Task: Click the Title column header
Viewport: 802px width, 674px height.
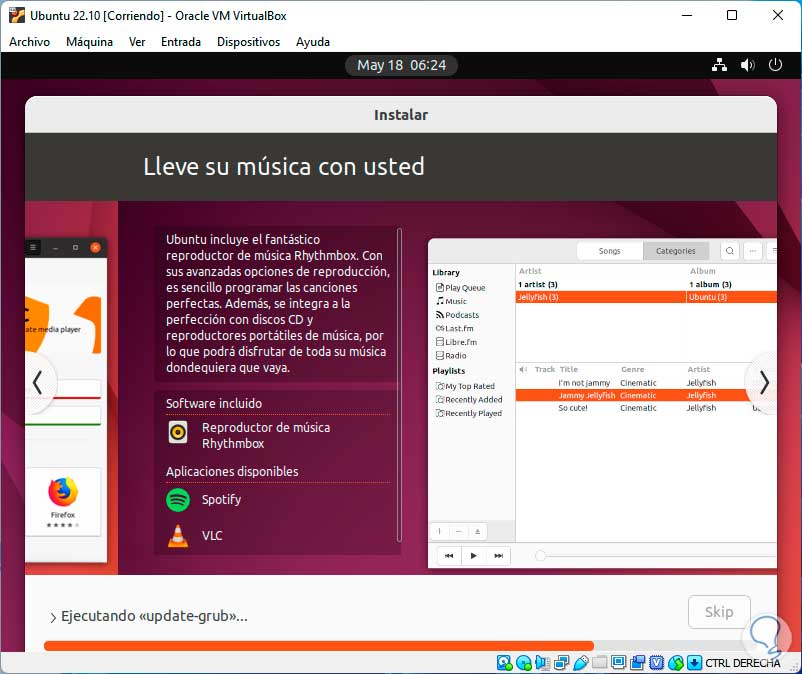Action: 569,369
